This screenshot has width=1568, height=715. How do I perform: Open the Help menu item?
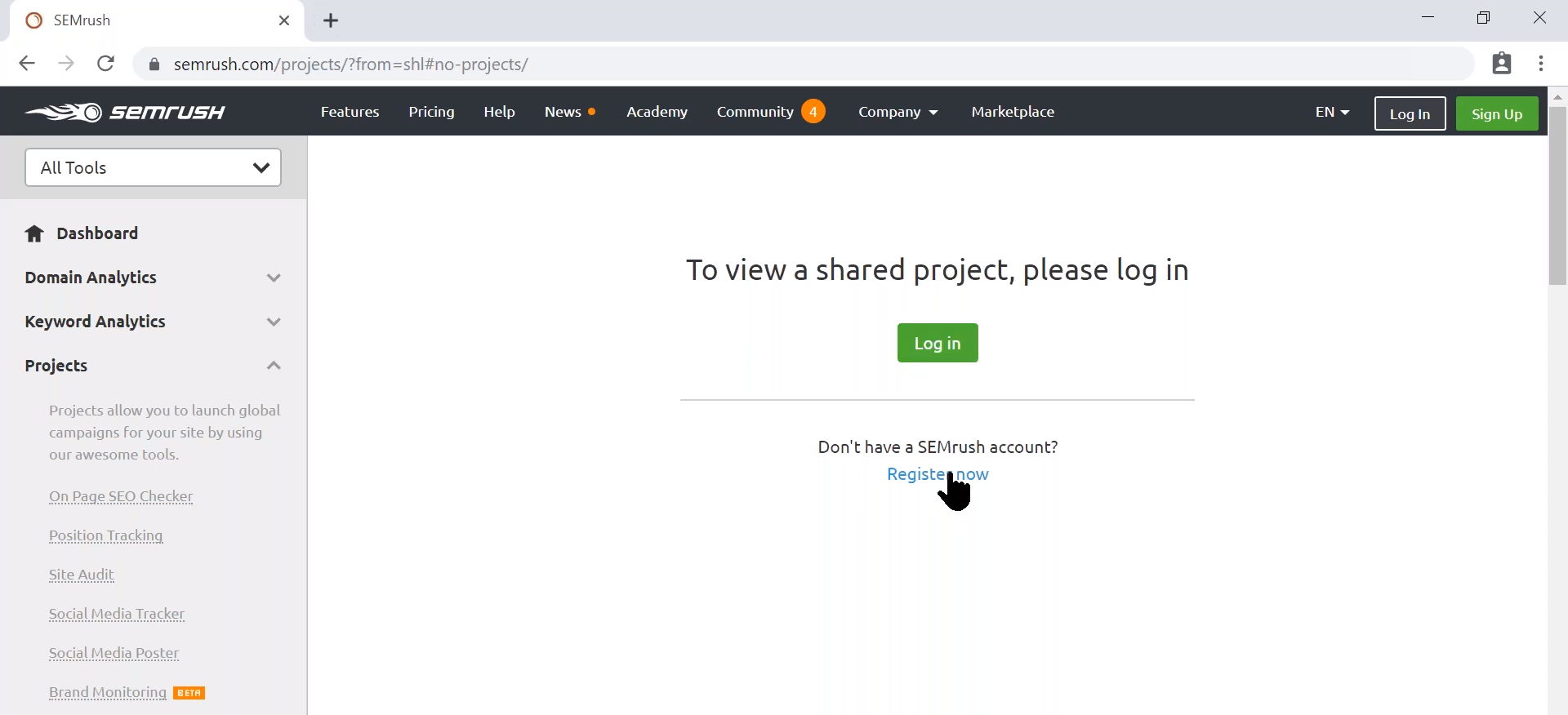[x=499, y=112]
